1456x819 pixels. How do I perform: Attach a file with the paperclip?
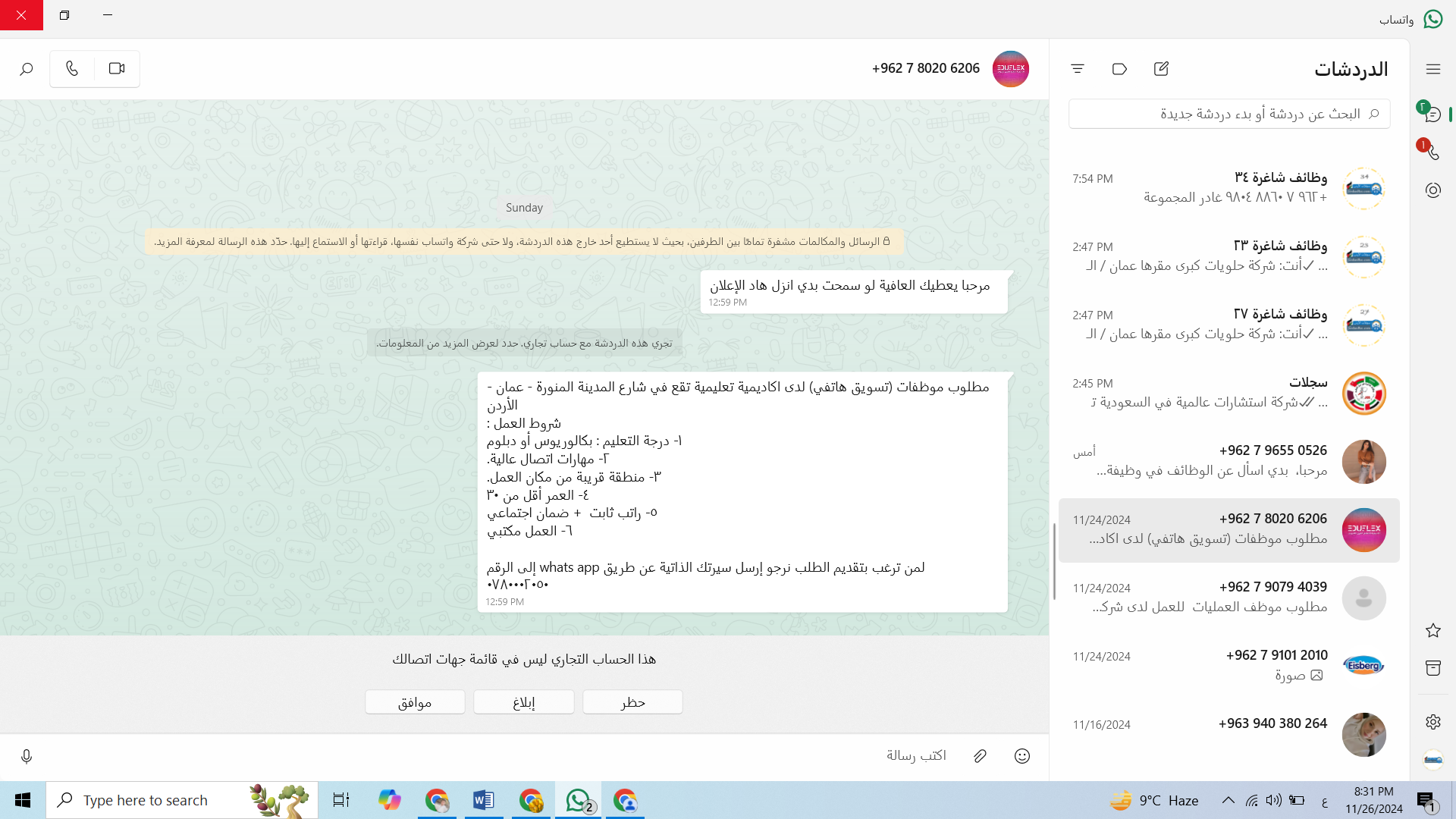click(981, 756)
